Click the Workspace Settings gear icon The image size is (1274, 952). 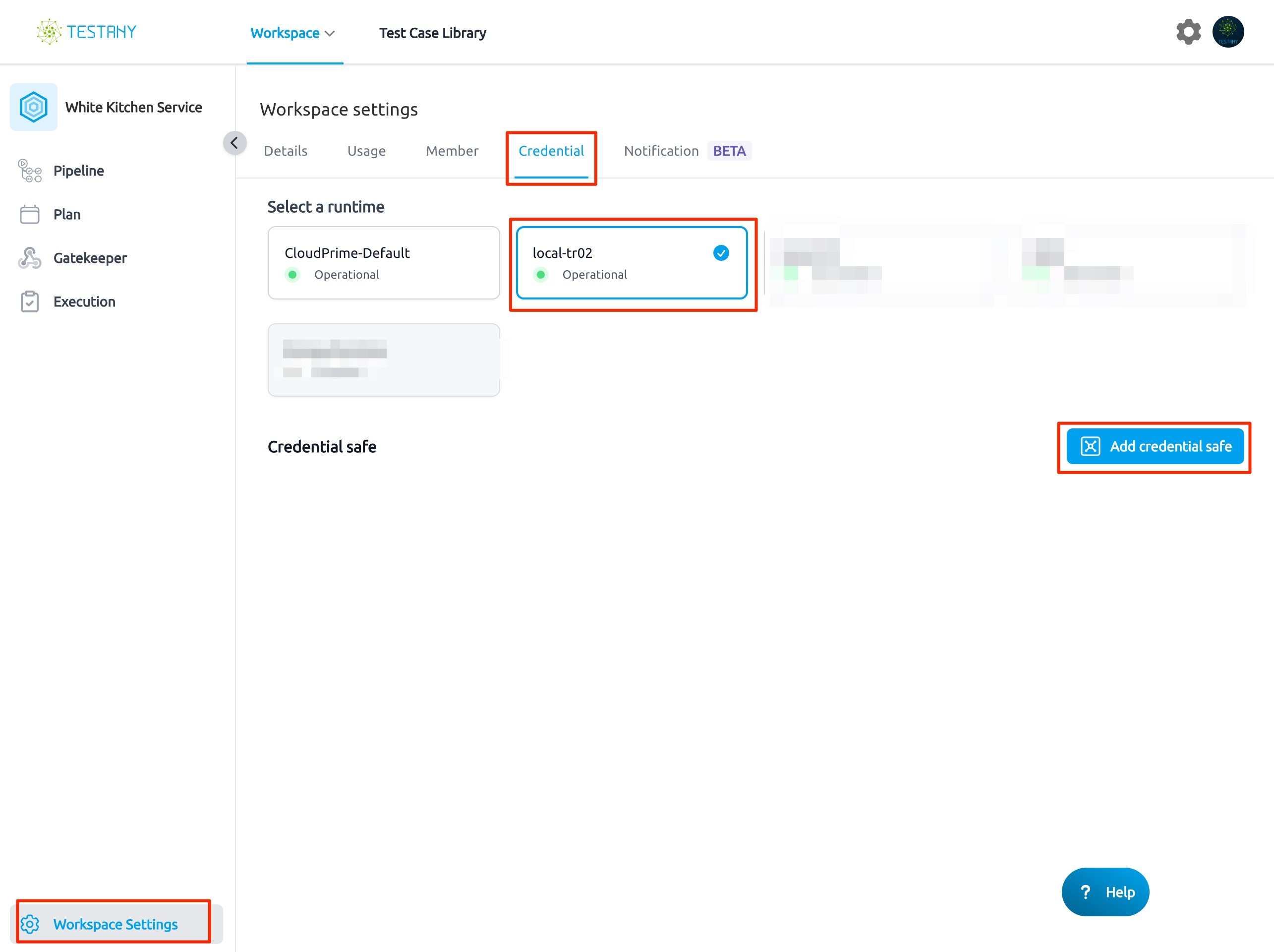tap(29, 924)
